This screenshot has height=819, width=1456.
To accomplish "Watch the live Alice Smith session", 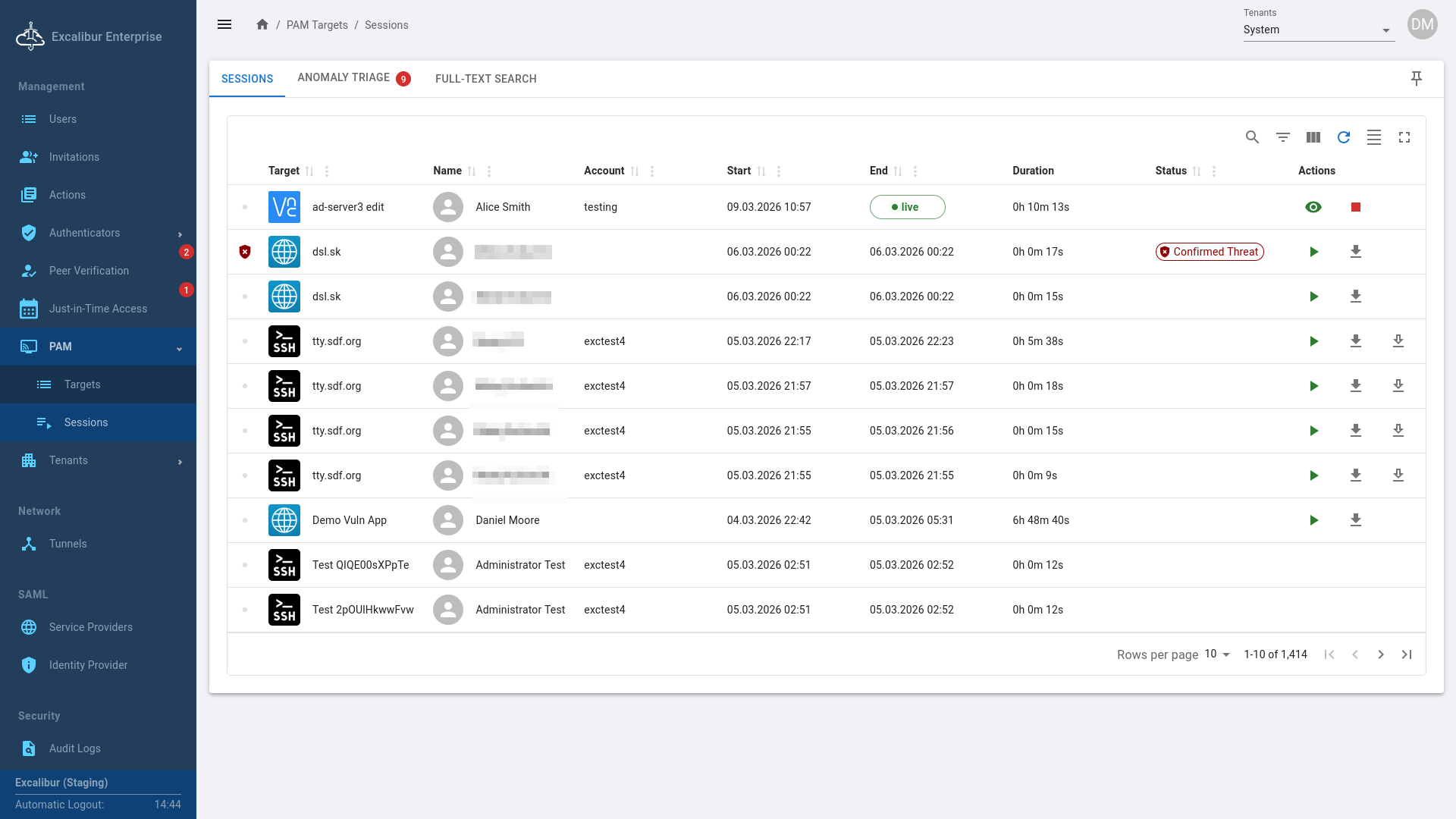I will point(1313,207).
